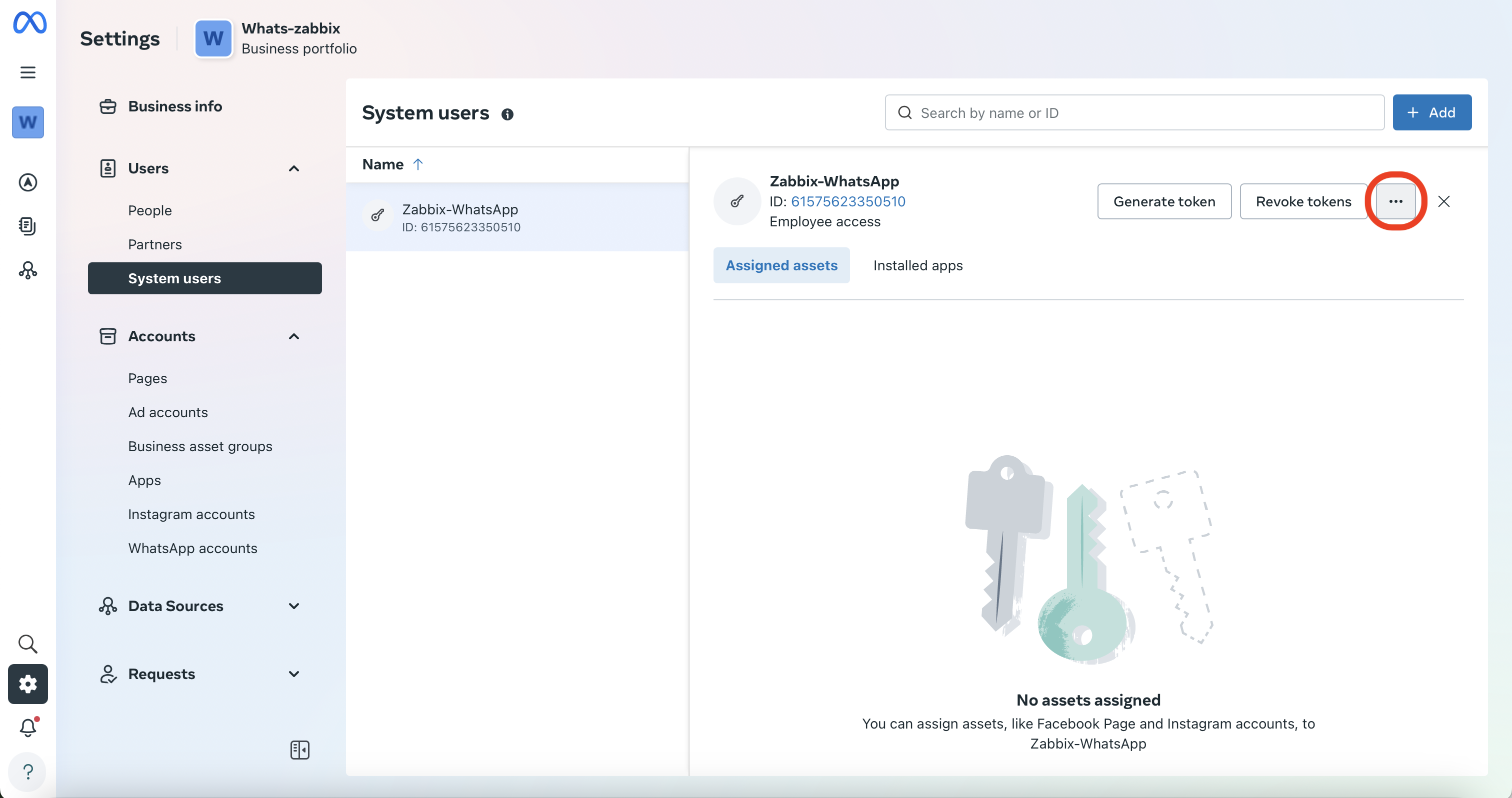Viewport: 1512px width, 798px height.
Task: Click the key icon in Zabbix-WhatsApp list row
Action: pyautogui.click(x=378, y=216)
